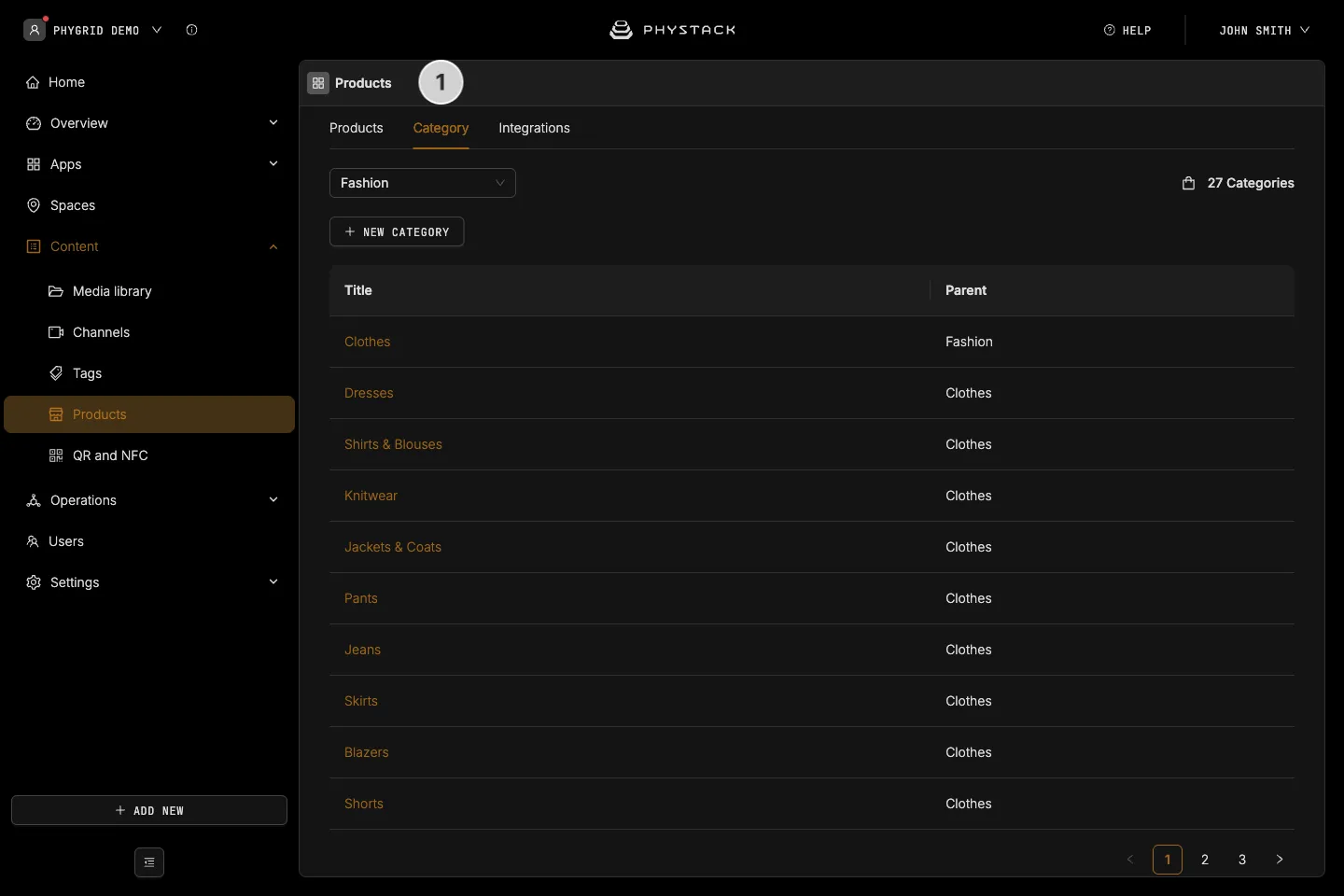Click the QR and NFC code icon
The width and height of the screenshot is (1344, 896).
(x=56, y=455)
